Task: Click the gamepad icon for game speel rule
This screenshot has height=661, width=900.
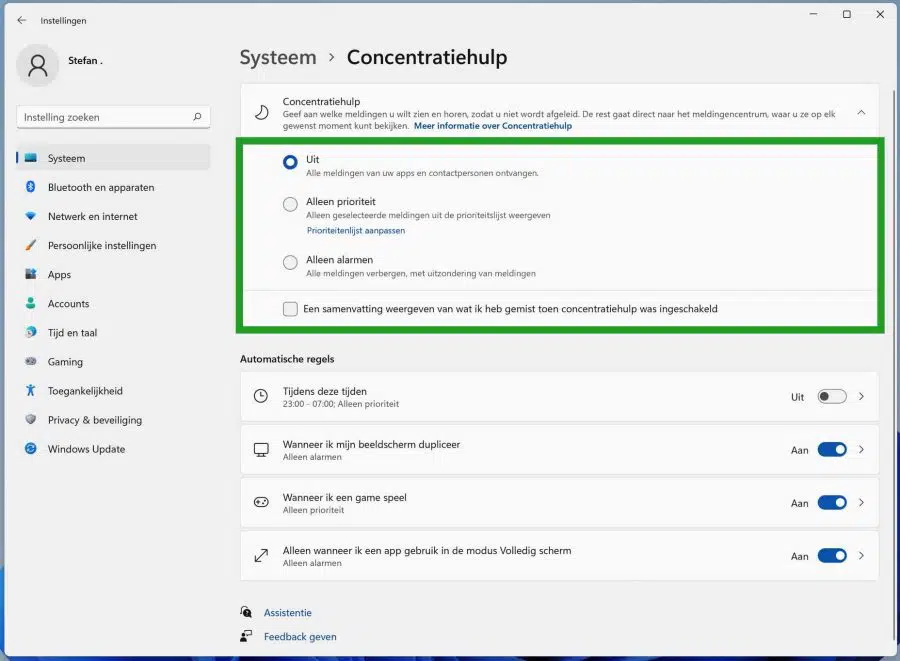Action: pos(261,502)
